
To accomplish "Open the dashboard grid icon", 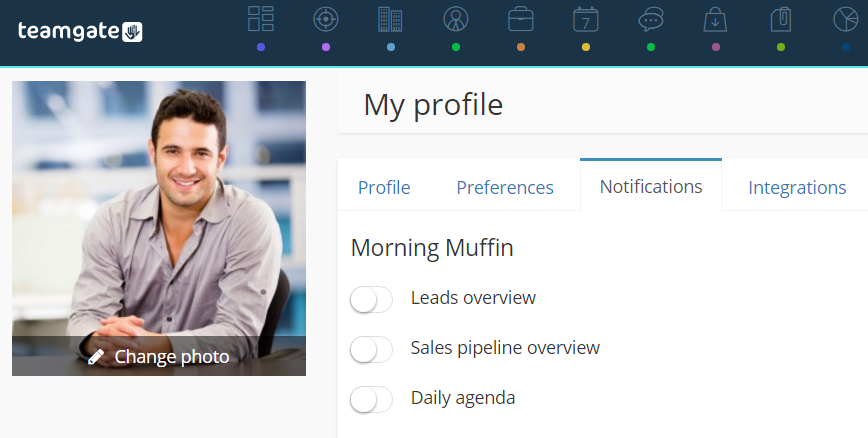I will coord(261,19).
